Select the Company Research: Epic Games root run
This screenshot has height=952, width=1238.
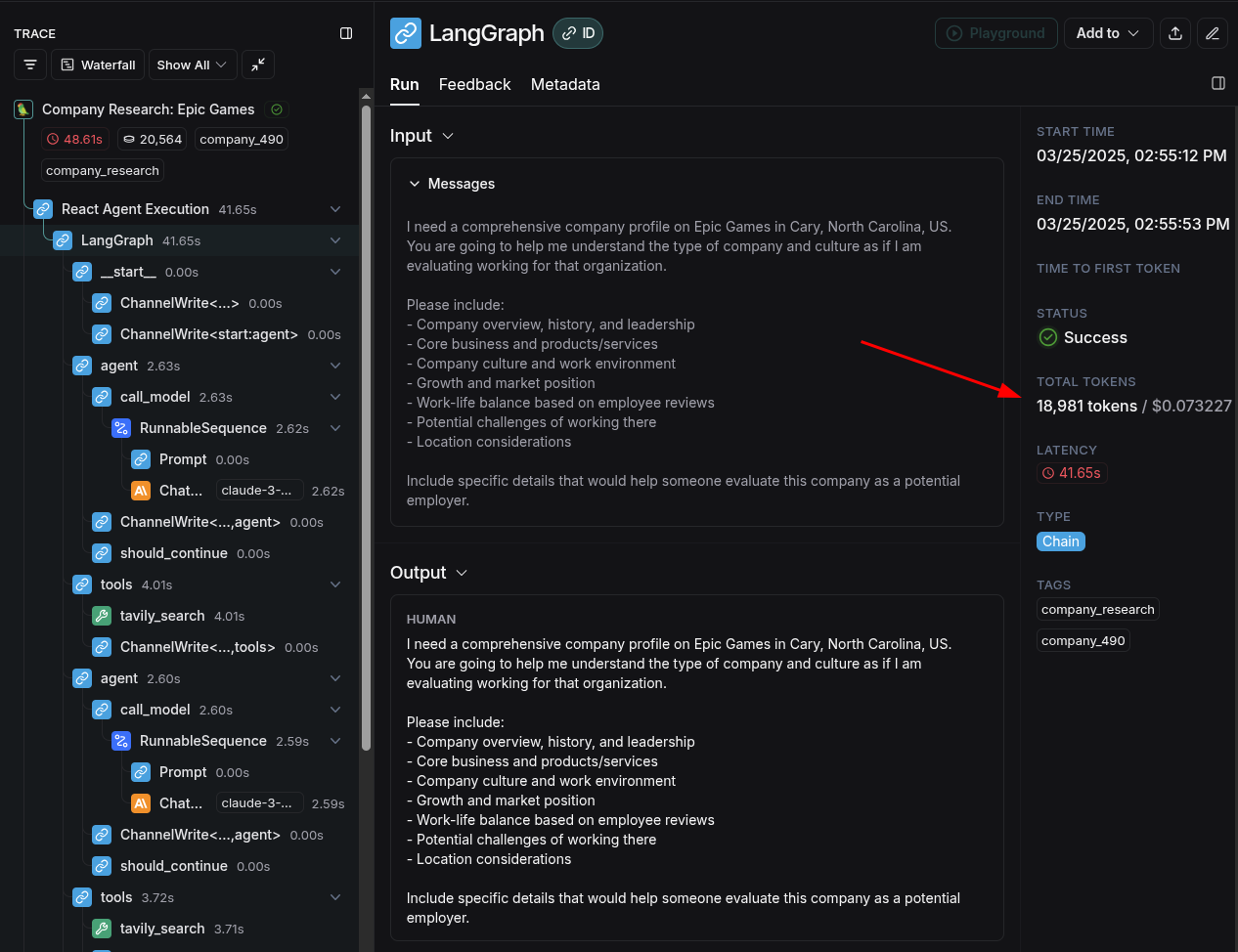click(149, 109)
